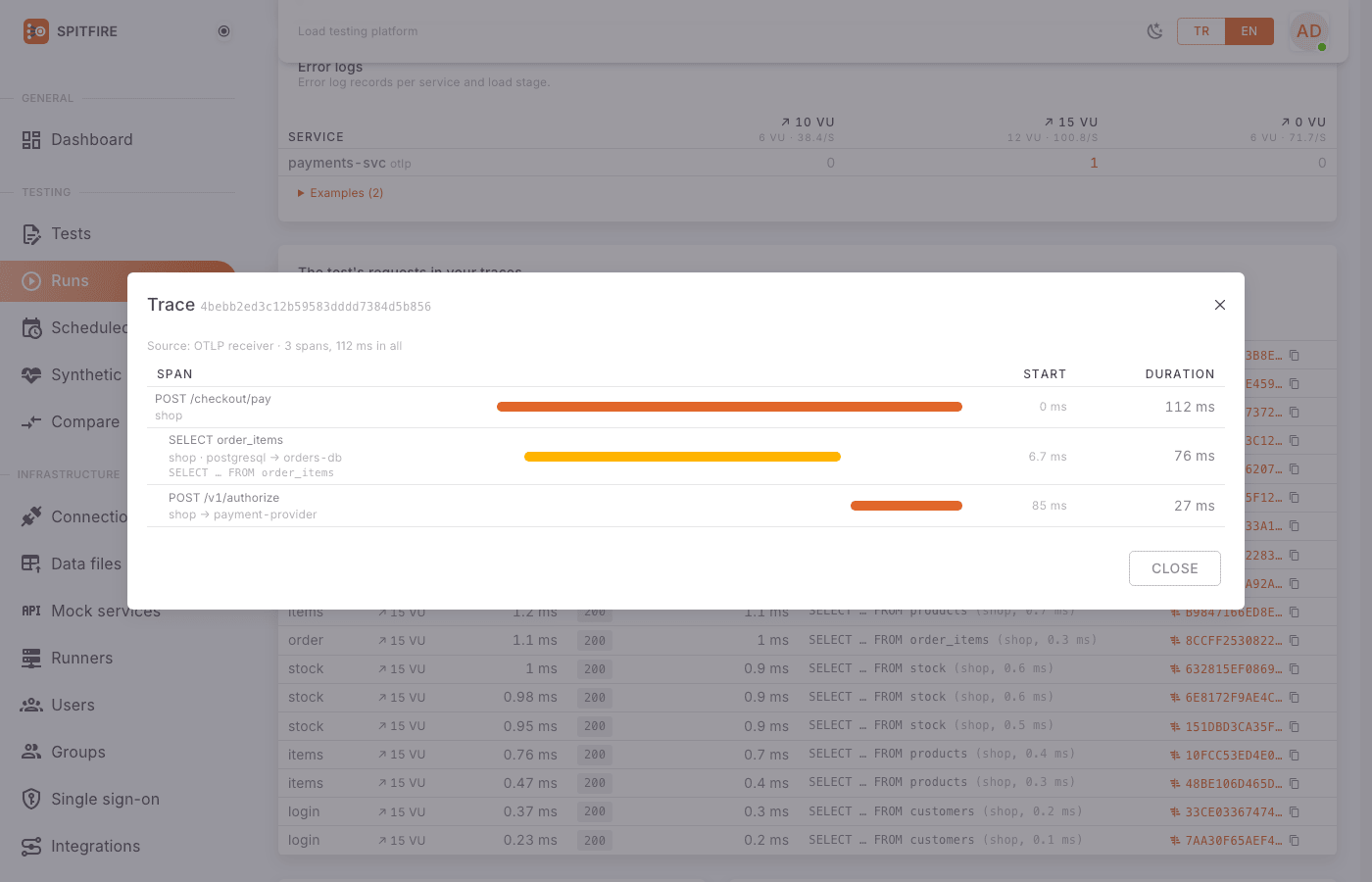Copy trace ID 632815EF0869
Viewport: 1372px width, 882px height.
1295,669
